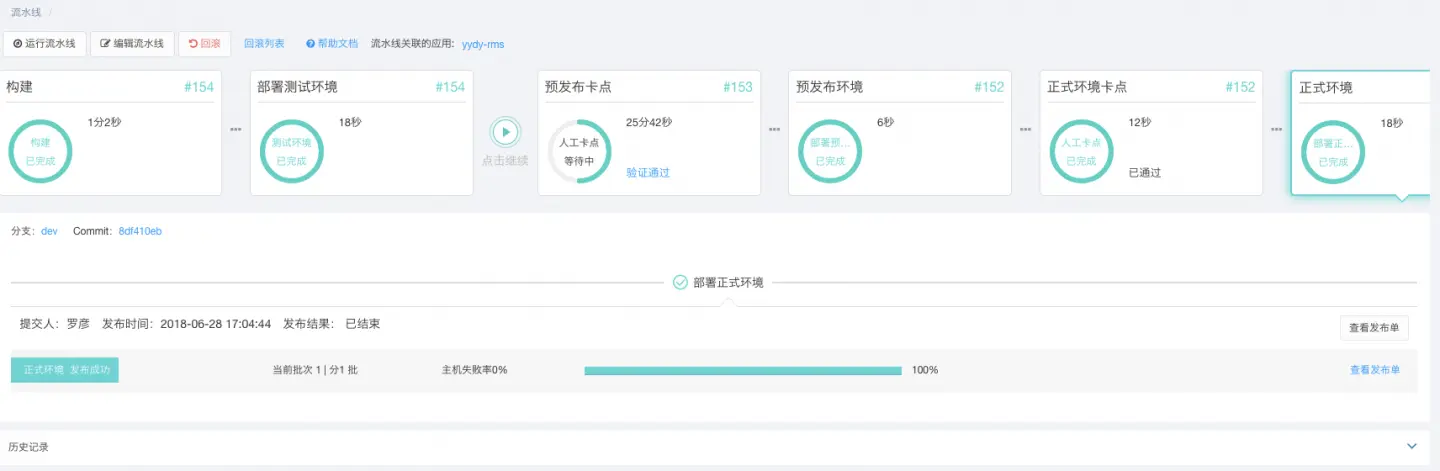Click the 已结束 release result

(362, 324)
